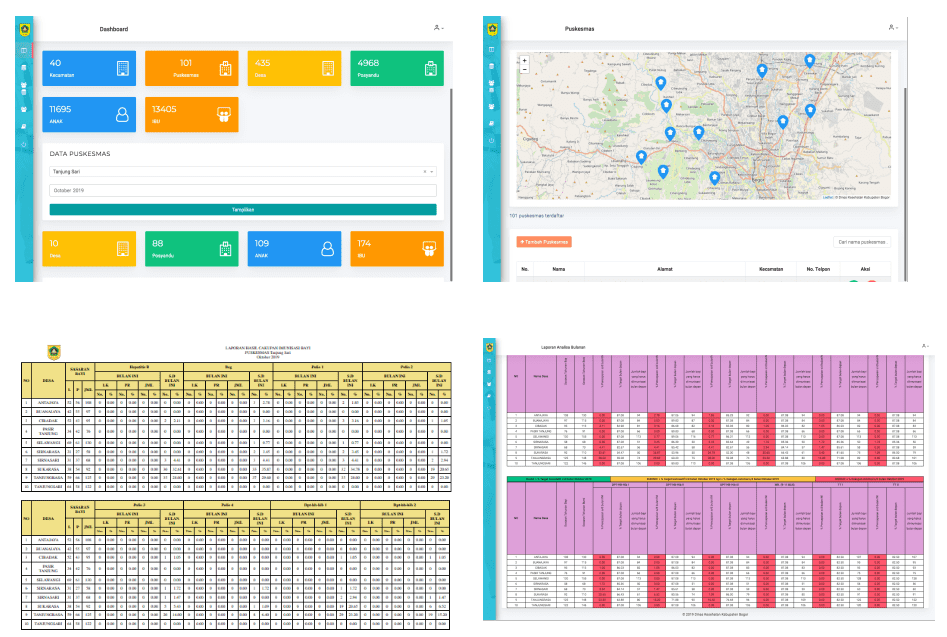
Task: Click the Polio 4 header in the report
Action: pos(227,505)
